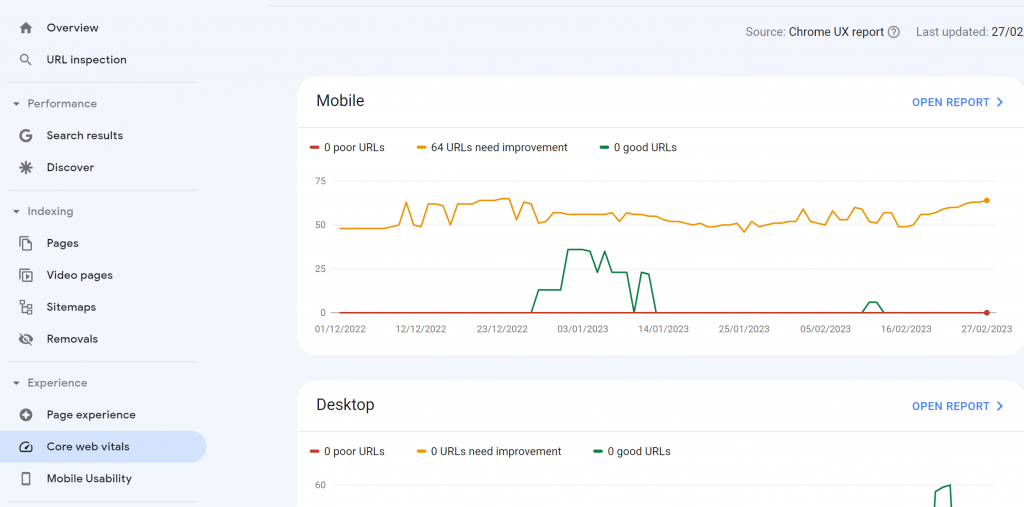
Task: Click the Mobile Usability phone icon
Action: pos(25,479)
